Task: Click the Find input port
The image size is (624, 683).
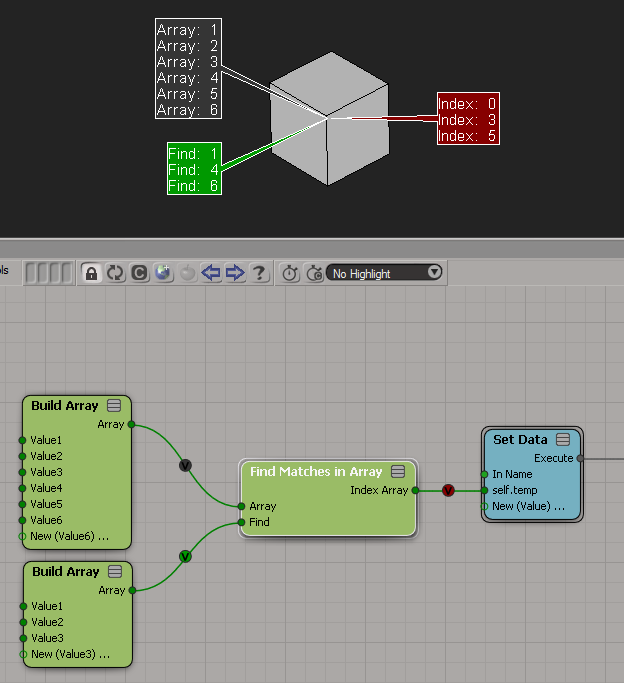Action: [241, 522]
